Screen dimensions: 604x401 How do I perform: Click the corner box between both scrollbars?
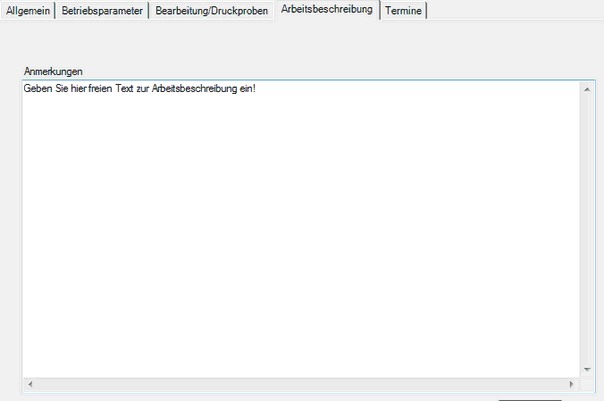pyautogui.click(x=588, y=384)
